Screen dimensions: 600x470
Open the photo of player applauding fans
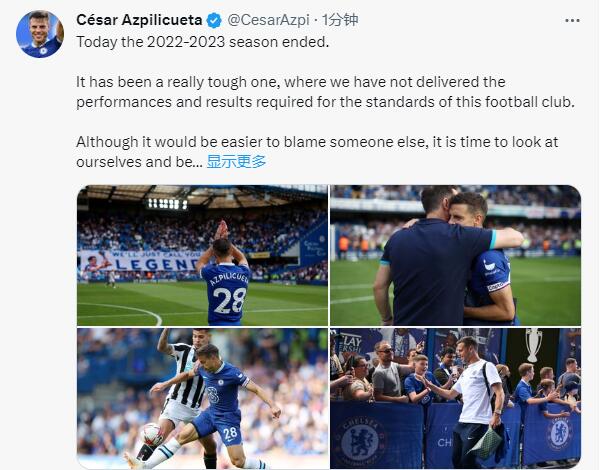pyautogui.click(x=202, y=255)
